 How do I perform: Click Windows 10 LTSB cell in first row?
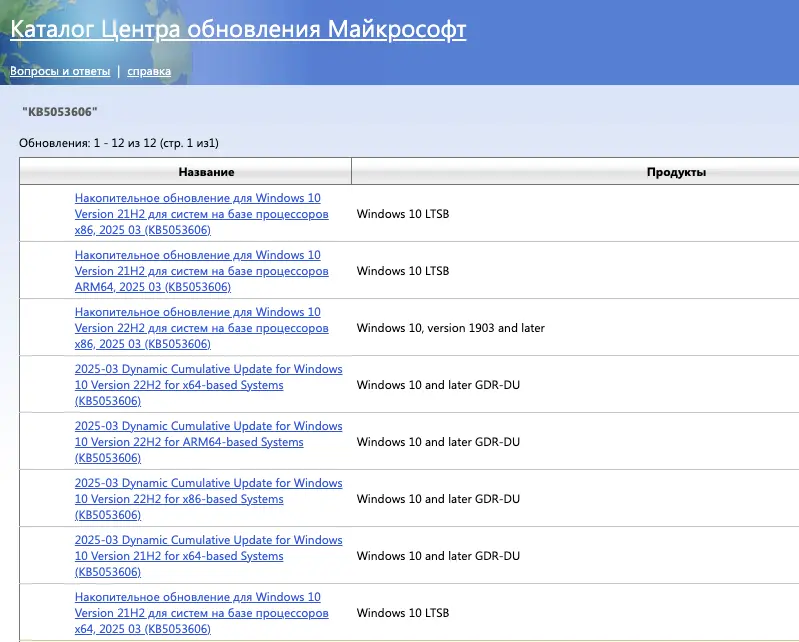pyautogui.click(x=403, y=214)
